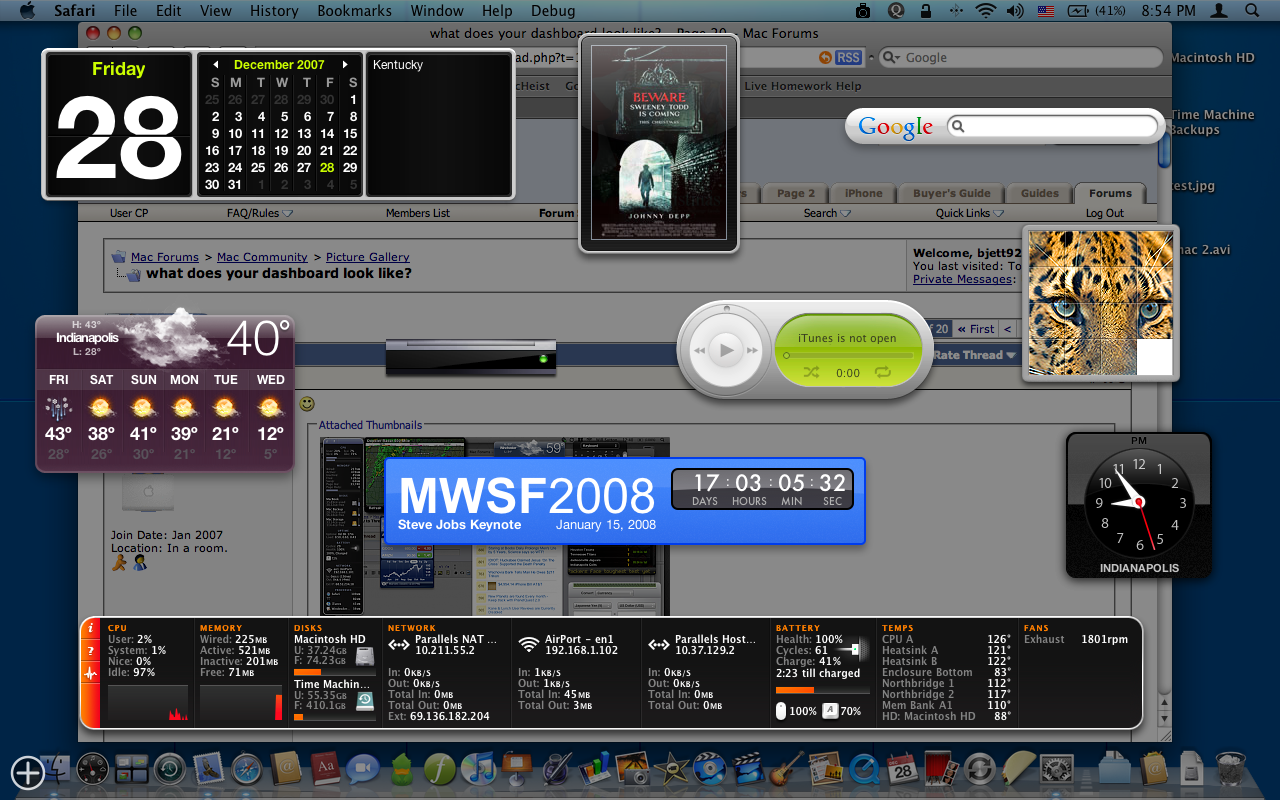Open the Debug menu

click(553, 11)
